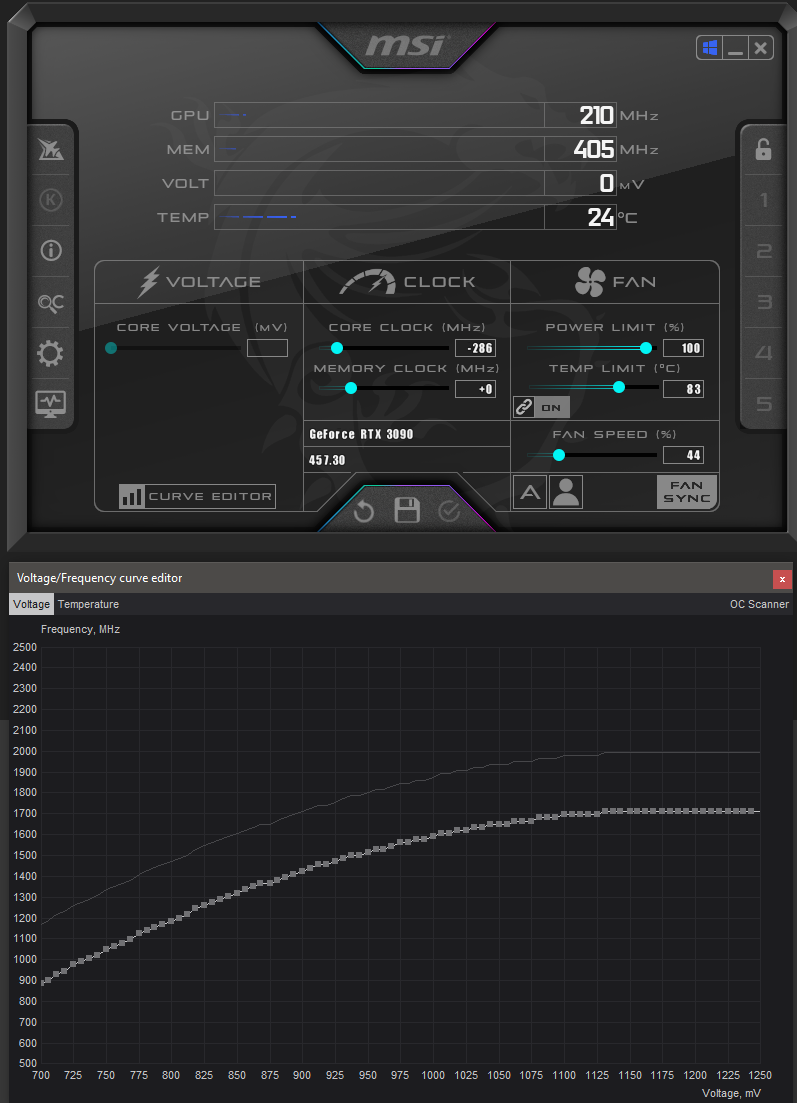Click the MSI logo at top

(405, 46)
